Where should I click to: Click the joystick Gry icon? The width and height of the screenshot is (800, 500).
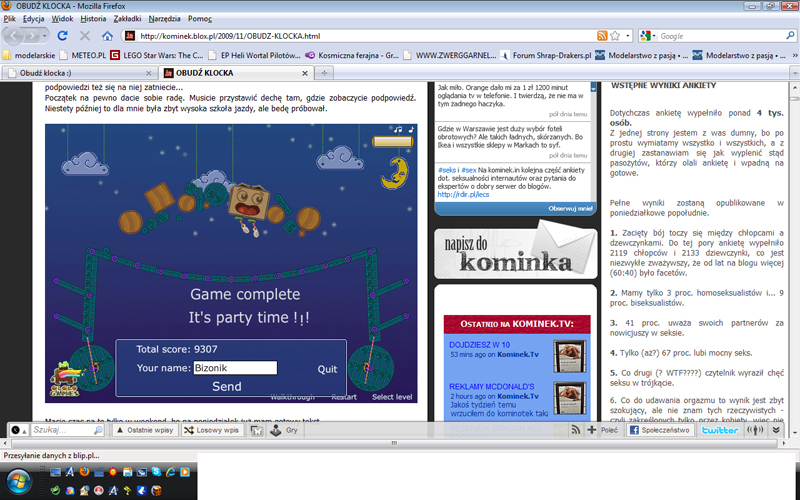pos(276,430)
